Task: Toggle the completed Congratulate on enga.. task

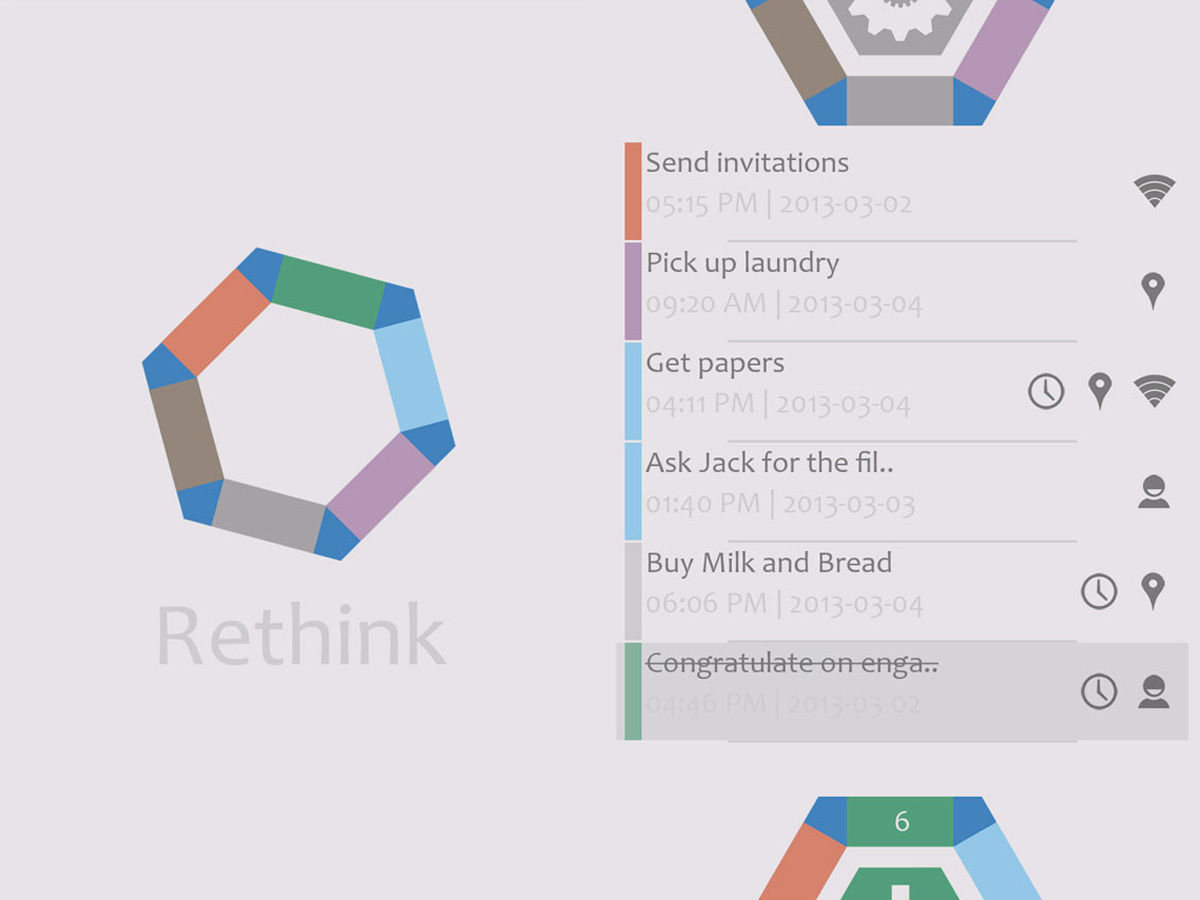Action: point(902,691)
